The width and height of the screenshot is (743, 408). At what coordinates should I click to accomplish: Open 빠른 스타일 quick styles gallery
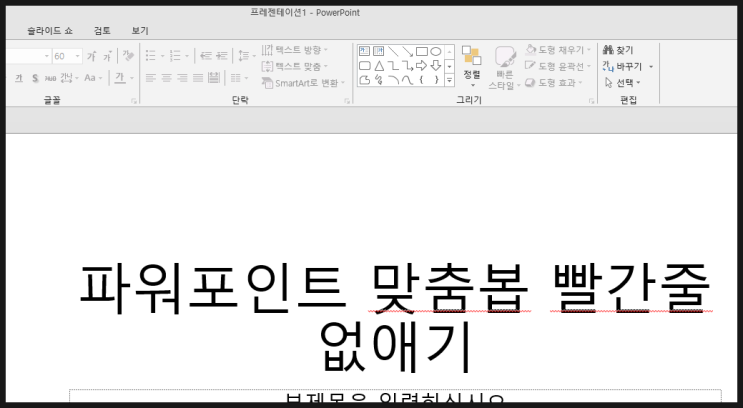(x=505, y=68)
